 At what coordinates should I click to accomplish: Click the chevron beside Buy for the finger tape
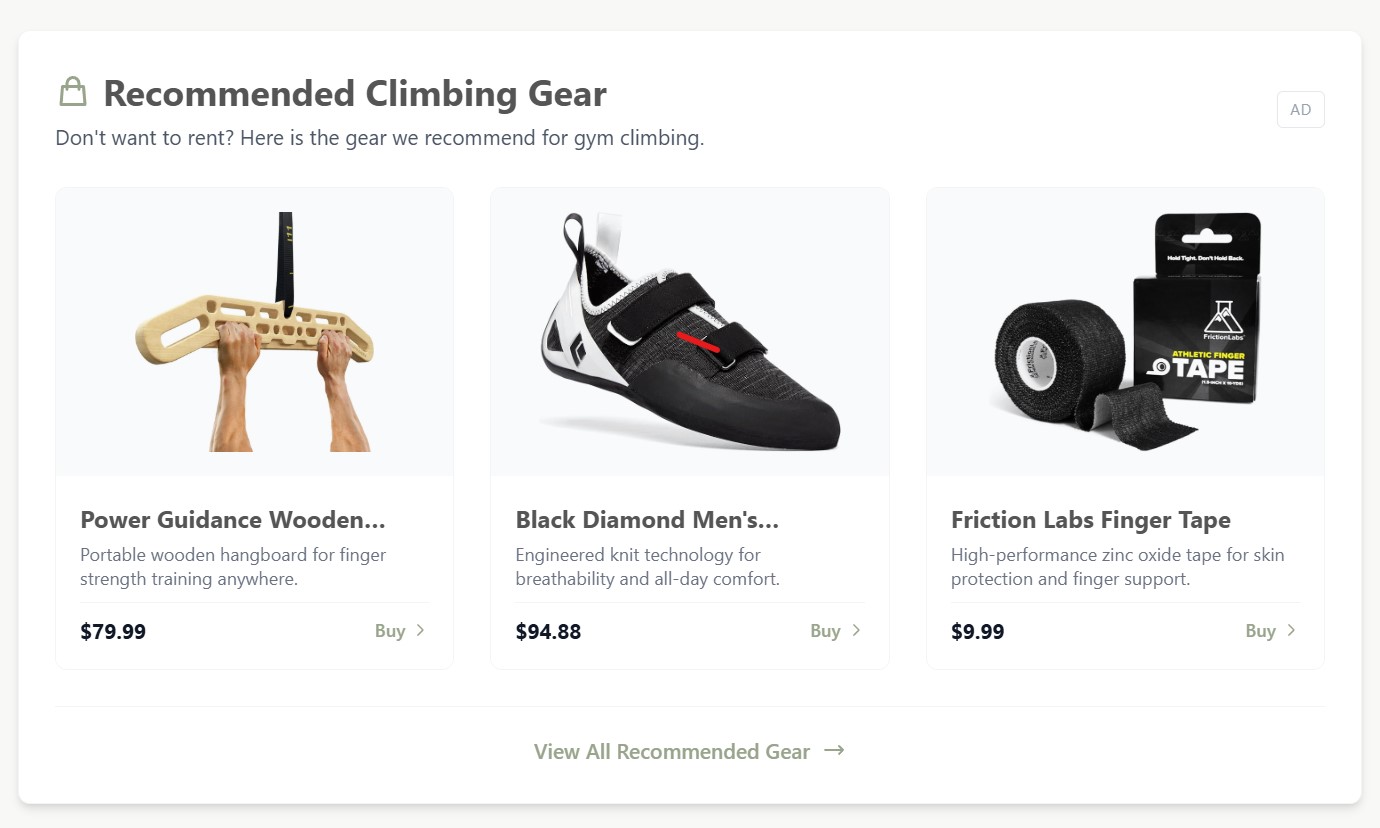1291,631
